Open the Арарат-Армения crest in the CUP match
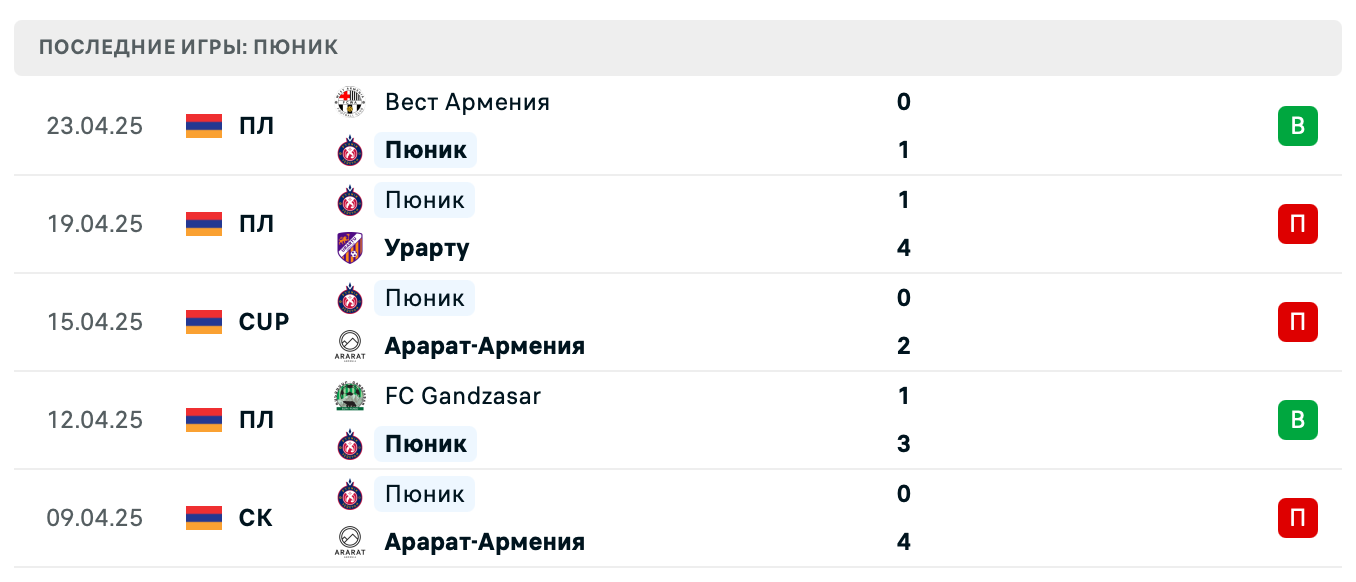 (x=348, y=345)
